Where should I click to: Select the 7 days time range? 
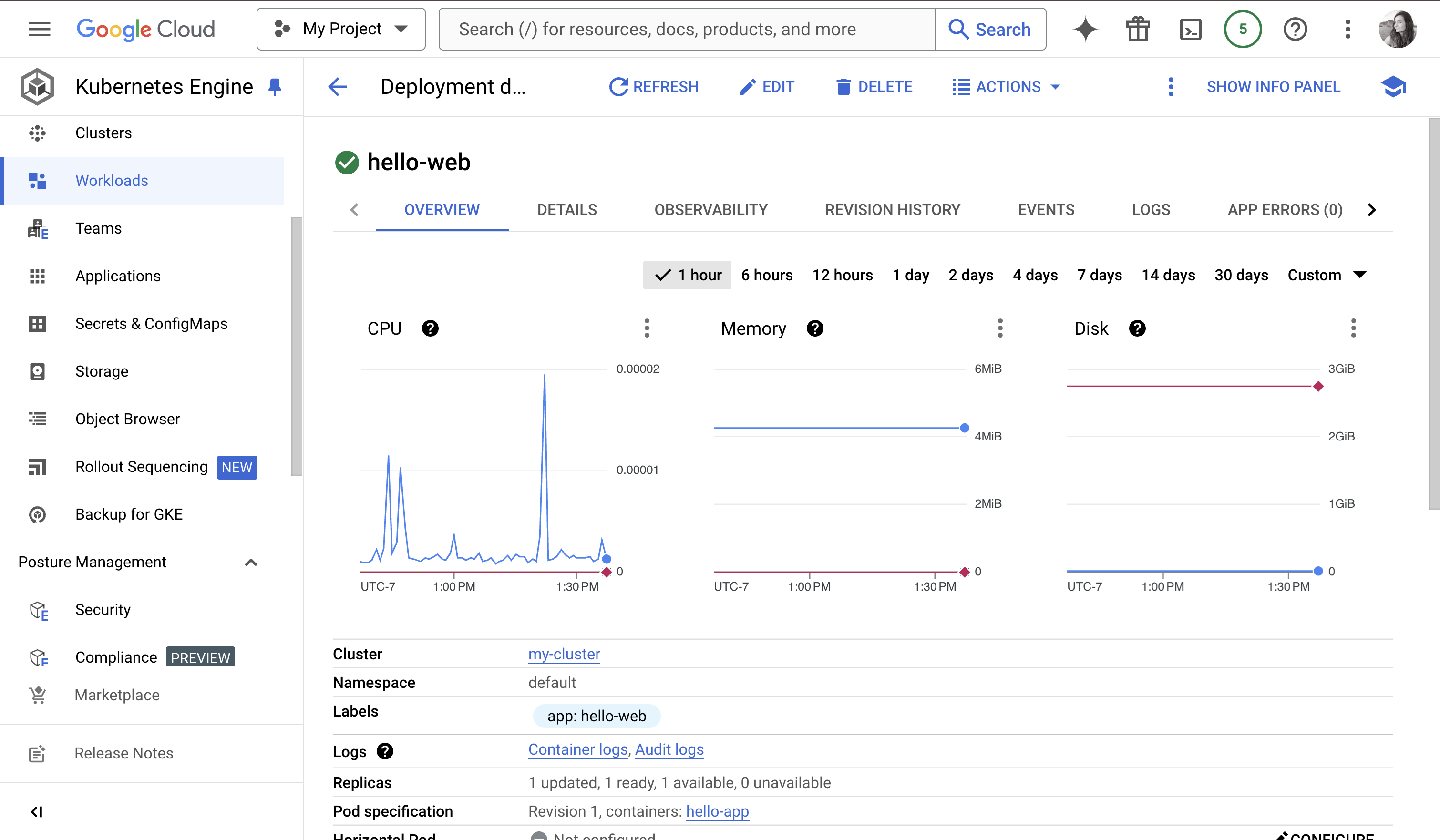1100,276
